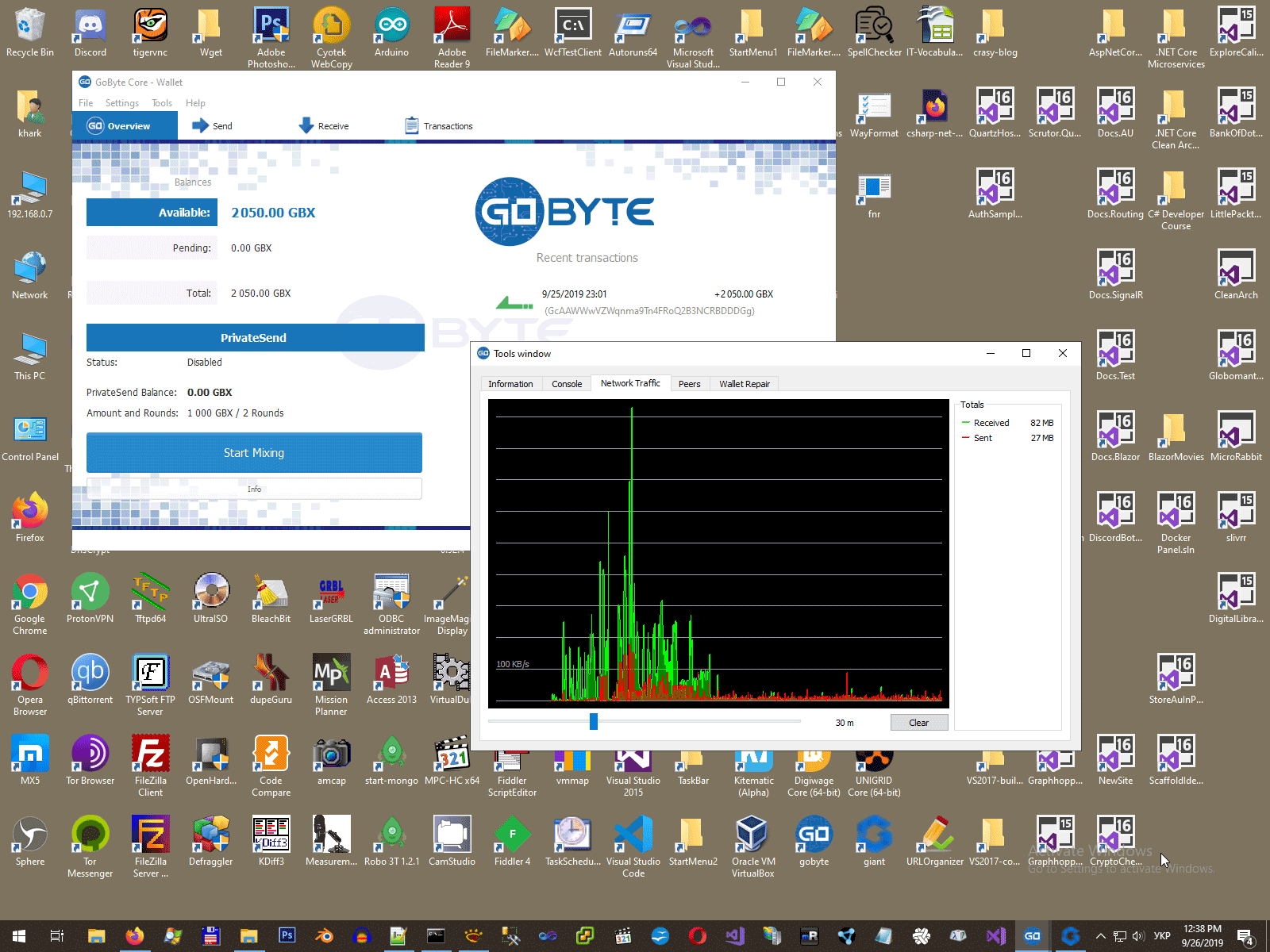1270x952 pixels.
Task: Click the Start Mixing button
Action: pyautogui.click(x=254, y=453)
